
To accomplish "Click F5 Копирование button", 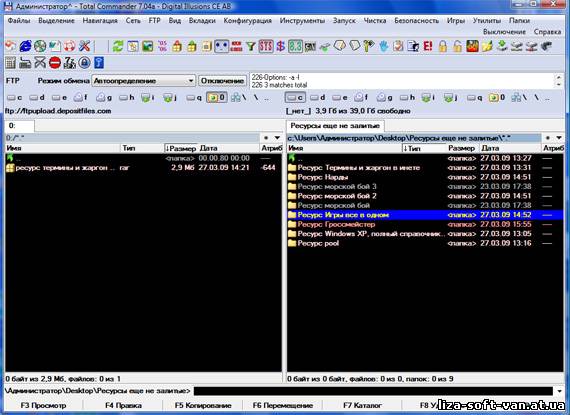I will coord(203,405).
